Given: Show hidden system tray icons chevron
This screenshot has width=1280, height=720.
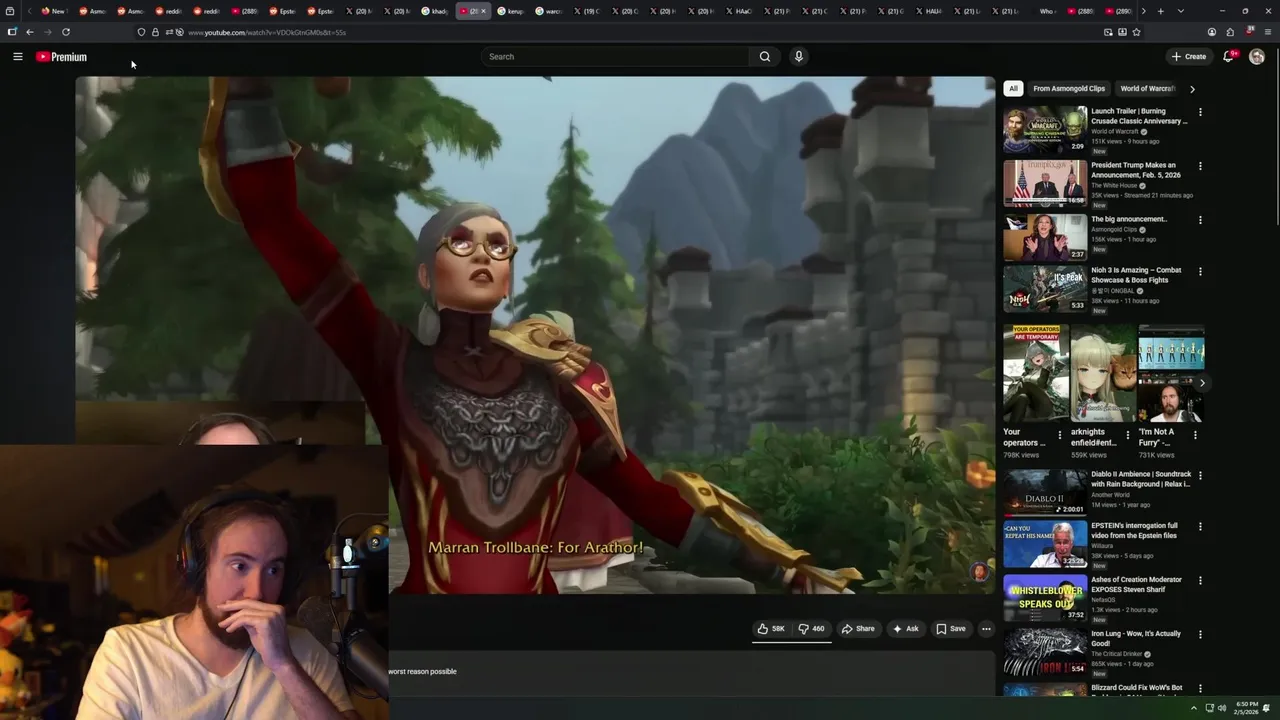Looking at the screenshot, I should 1193,708.
